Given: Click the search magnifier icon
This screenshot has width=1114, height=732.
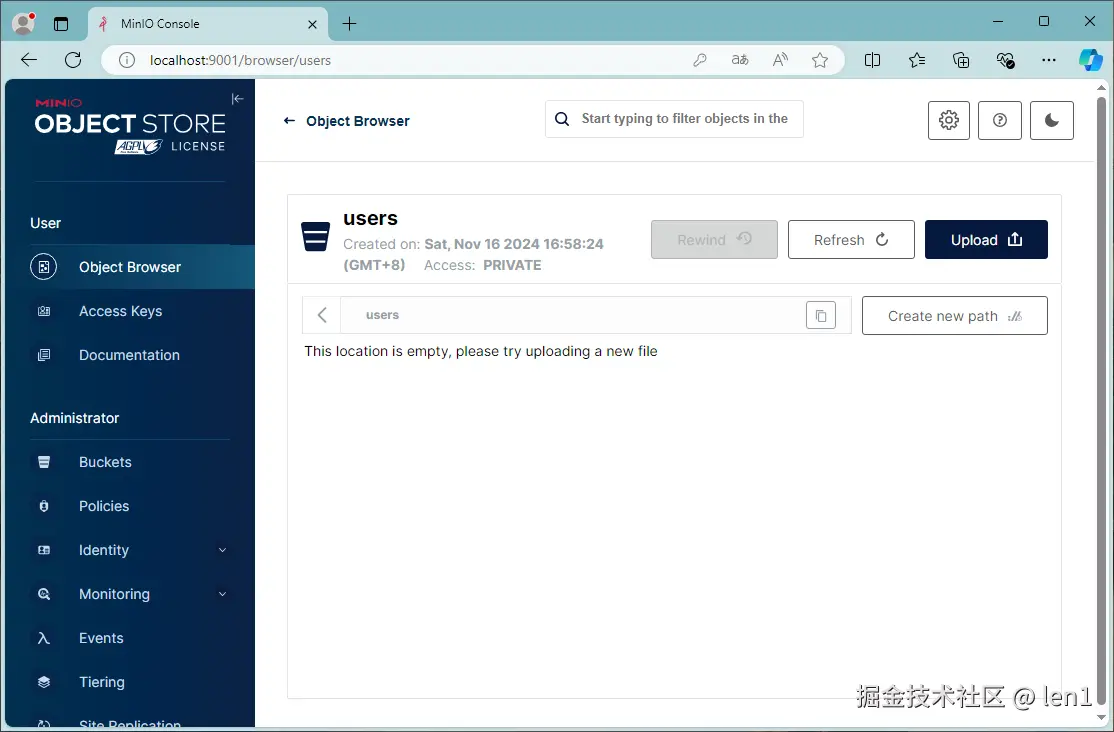Looking at the screenshot, I should coord(562,119).
